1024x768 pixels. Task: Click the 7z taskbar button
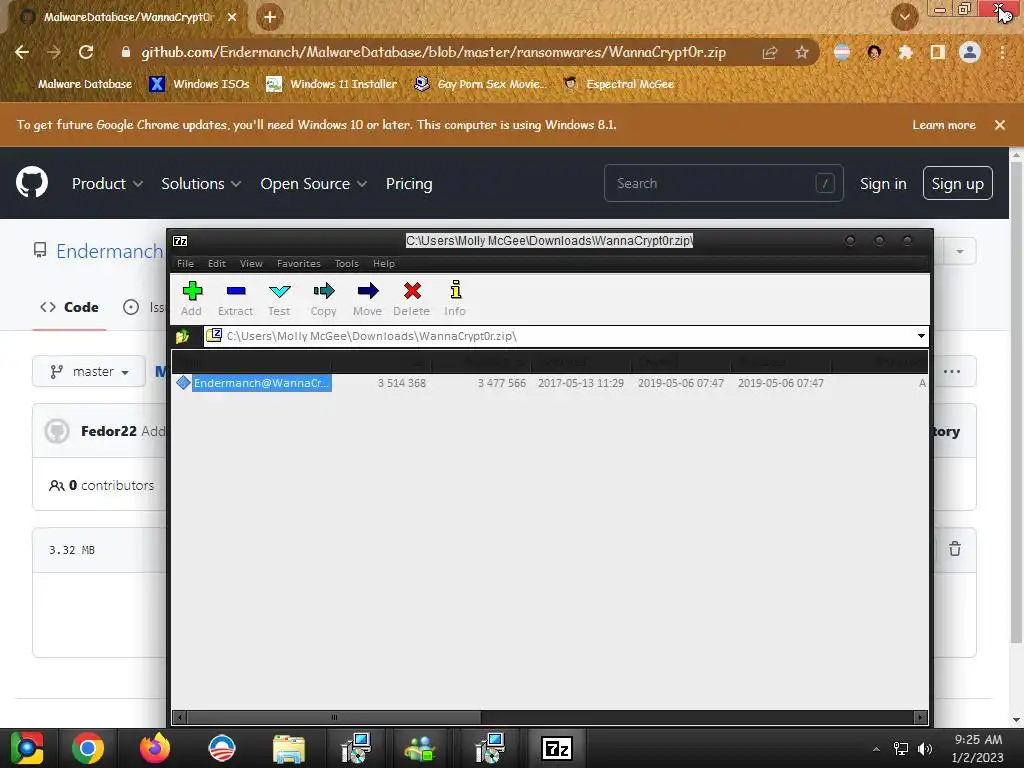click(557, 748)
